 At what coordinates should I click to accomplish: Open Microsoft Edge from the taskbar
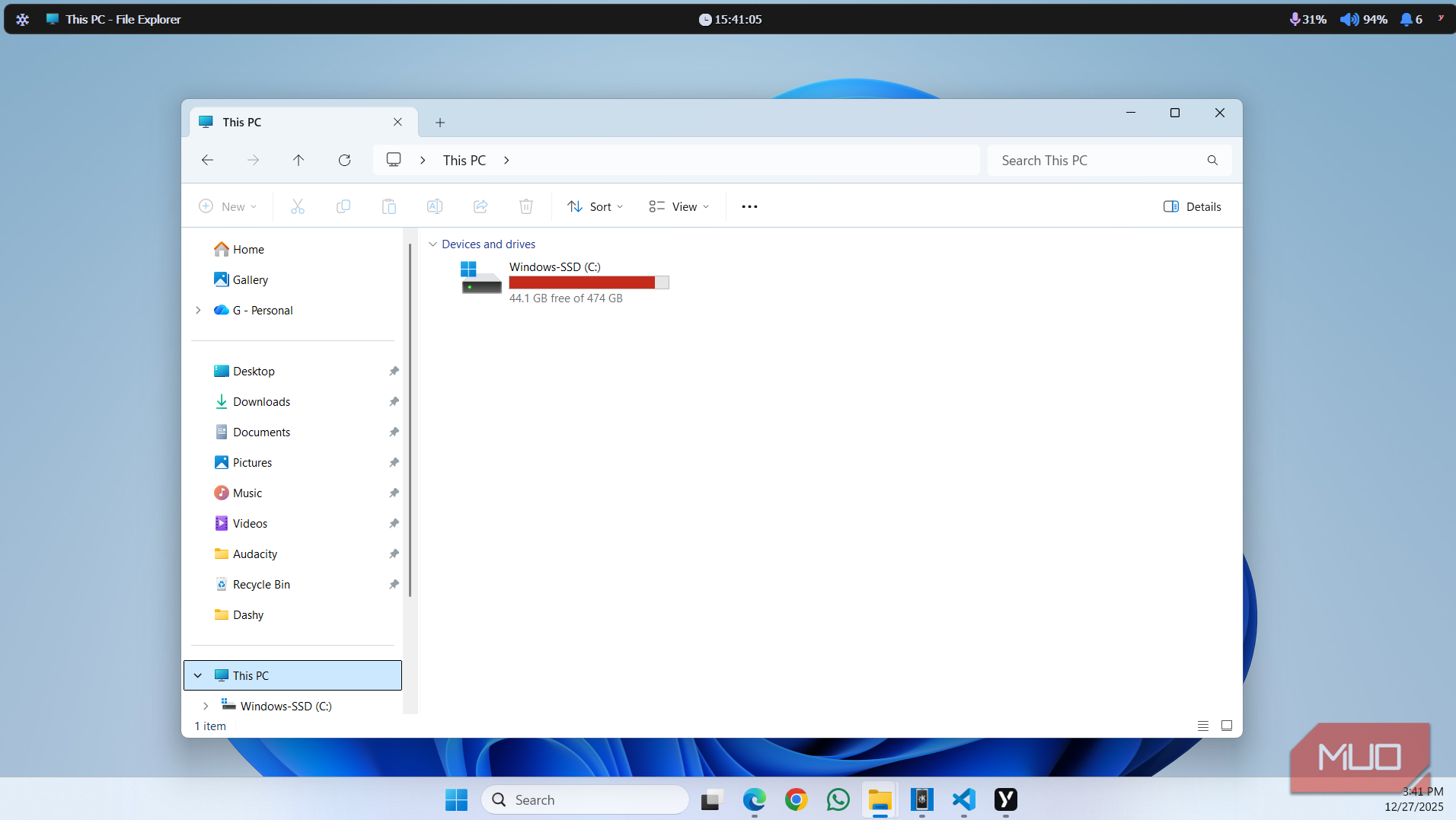(x=755, y=799)
